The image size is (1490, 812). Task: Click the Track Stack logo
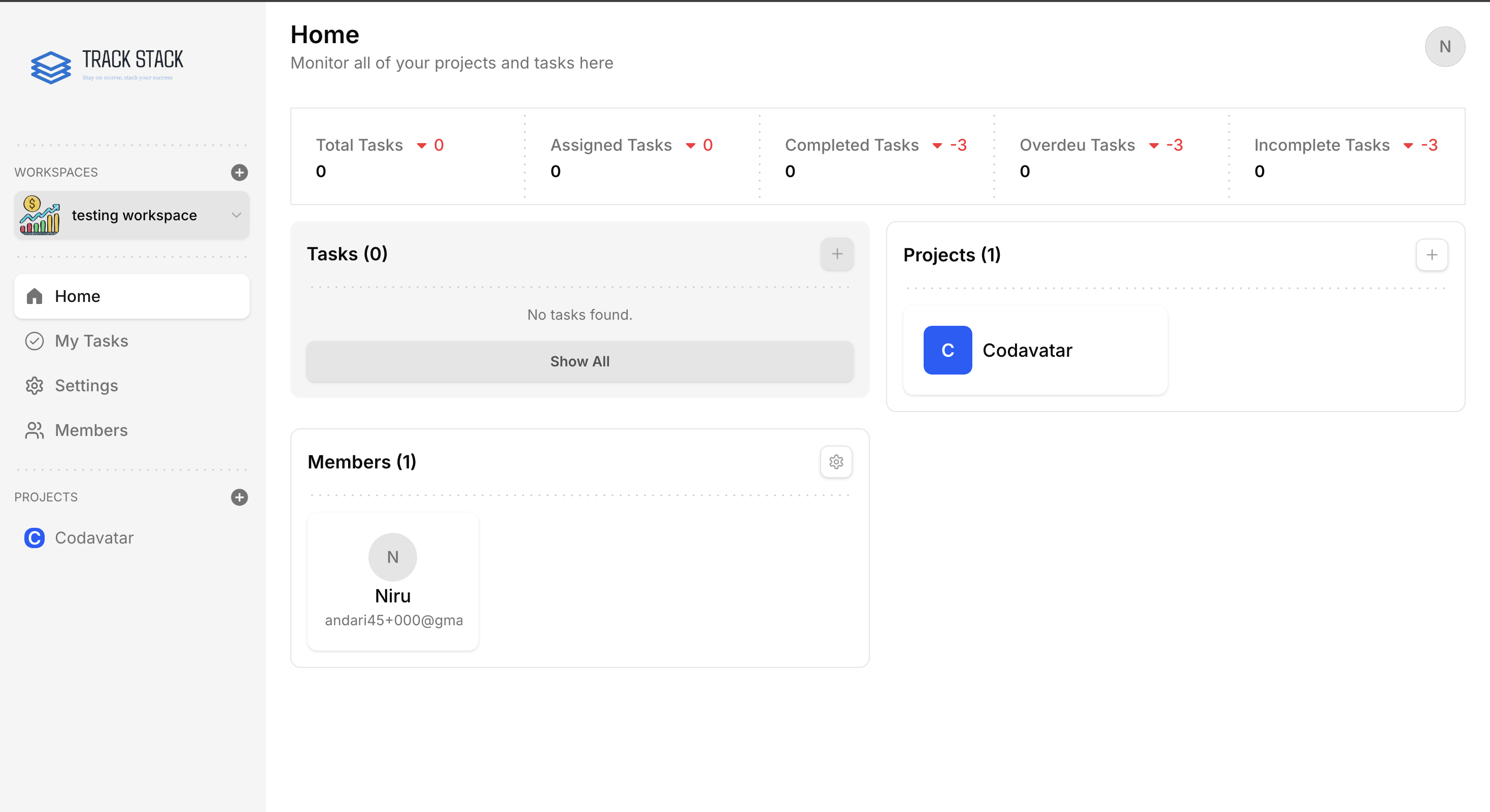[107, 66]
